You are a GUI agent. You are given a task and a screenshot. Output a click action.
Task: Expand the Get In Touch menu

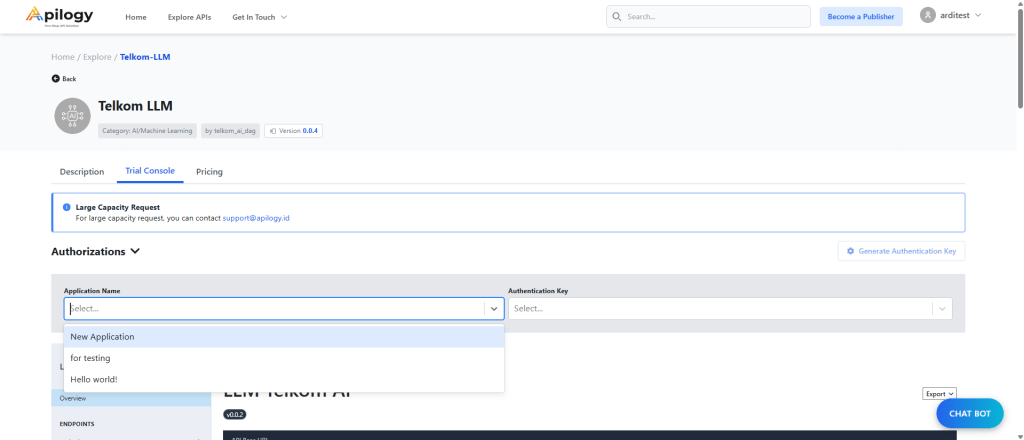click(x=259, y=17)
